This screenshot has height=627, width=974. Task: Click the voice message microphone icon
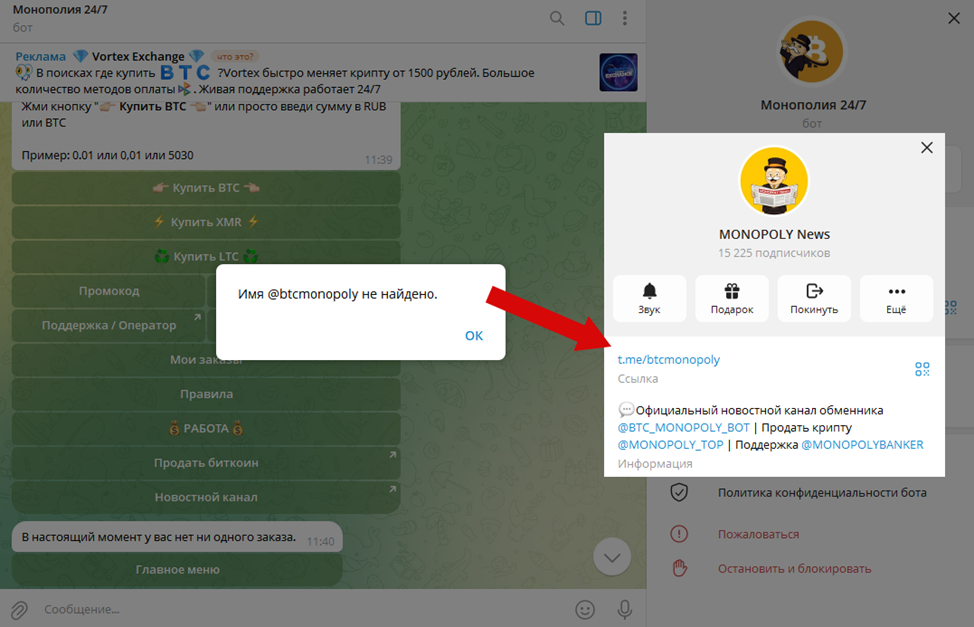pyautogui.click(x=625, y=610)
